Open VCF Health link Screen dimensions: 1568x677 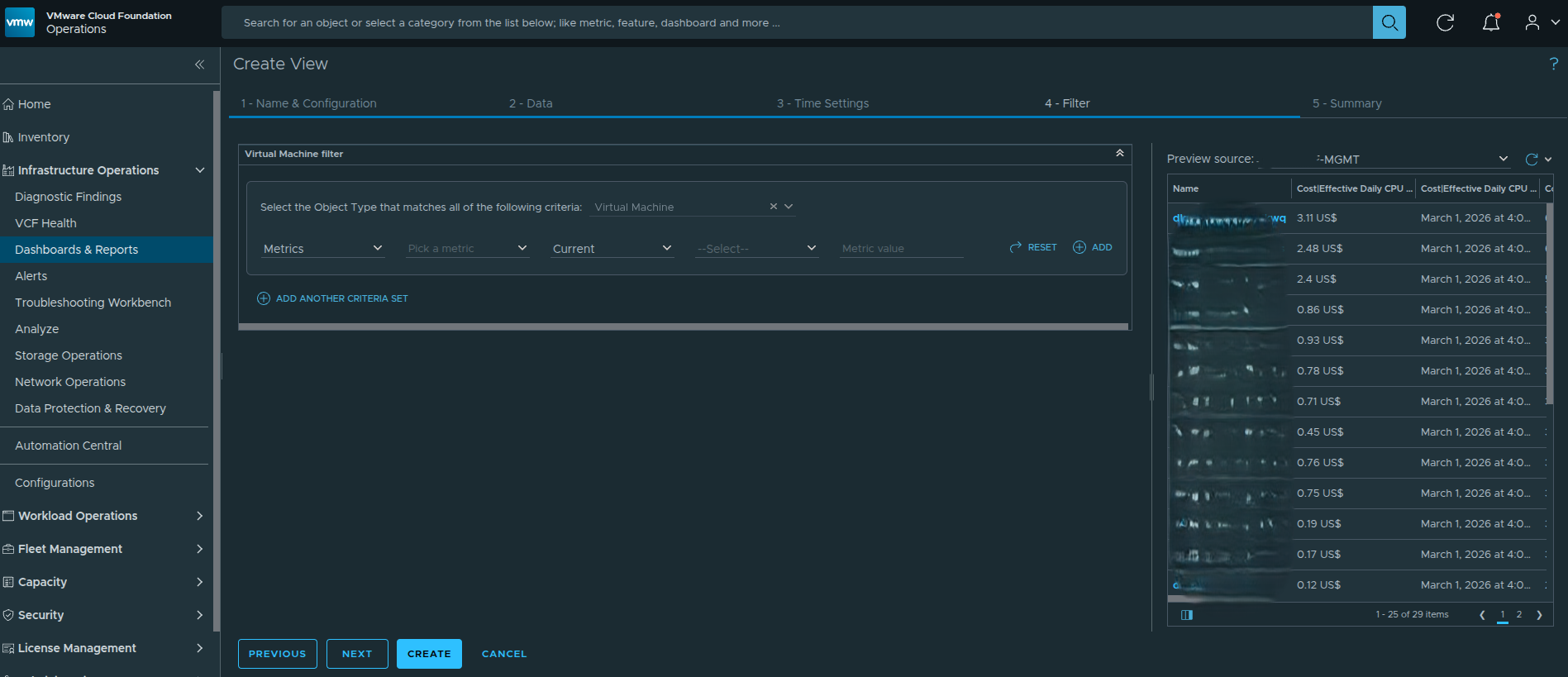[45, 223]
